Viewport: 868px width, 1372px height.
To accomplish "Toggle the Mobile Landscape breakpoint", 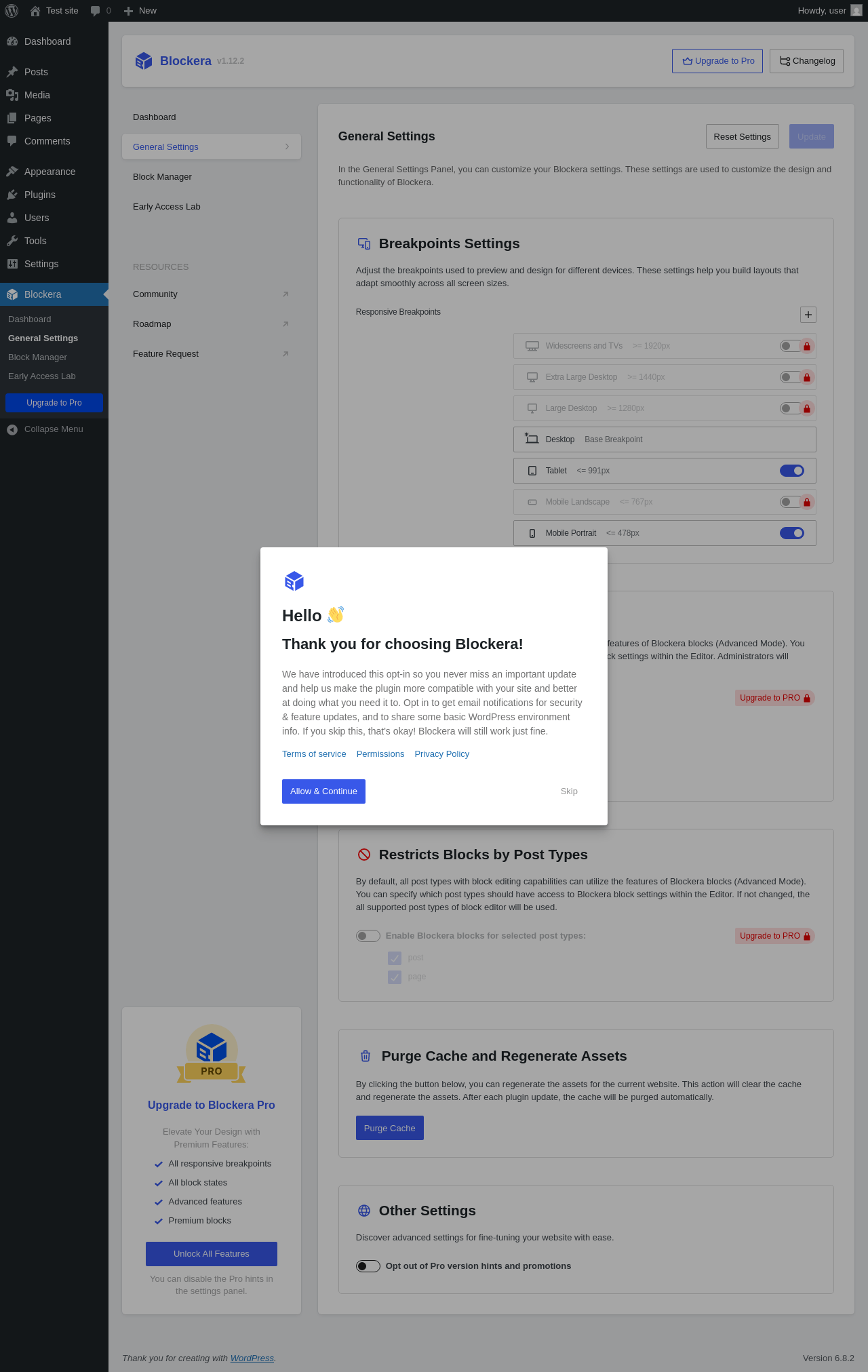I will (791, 502).
